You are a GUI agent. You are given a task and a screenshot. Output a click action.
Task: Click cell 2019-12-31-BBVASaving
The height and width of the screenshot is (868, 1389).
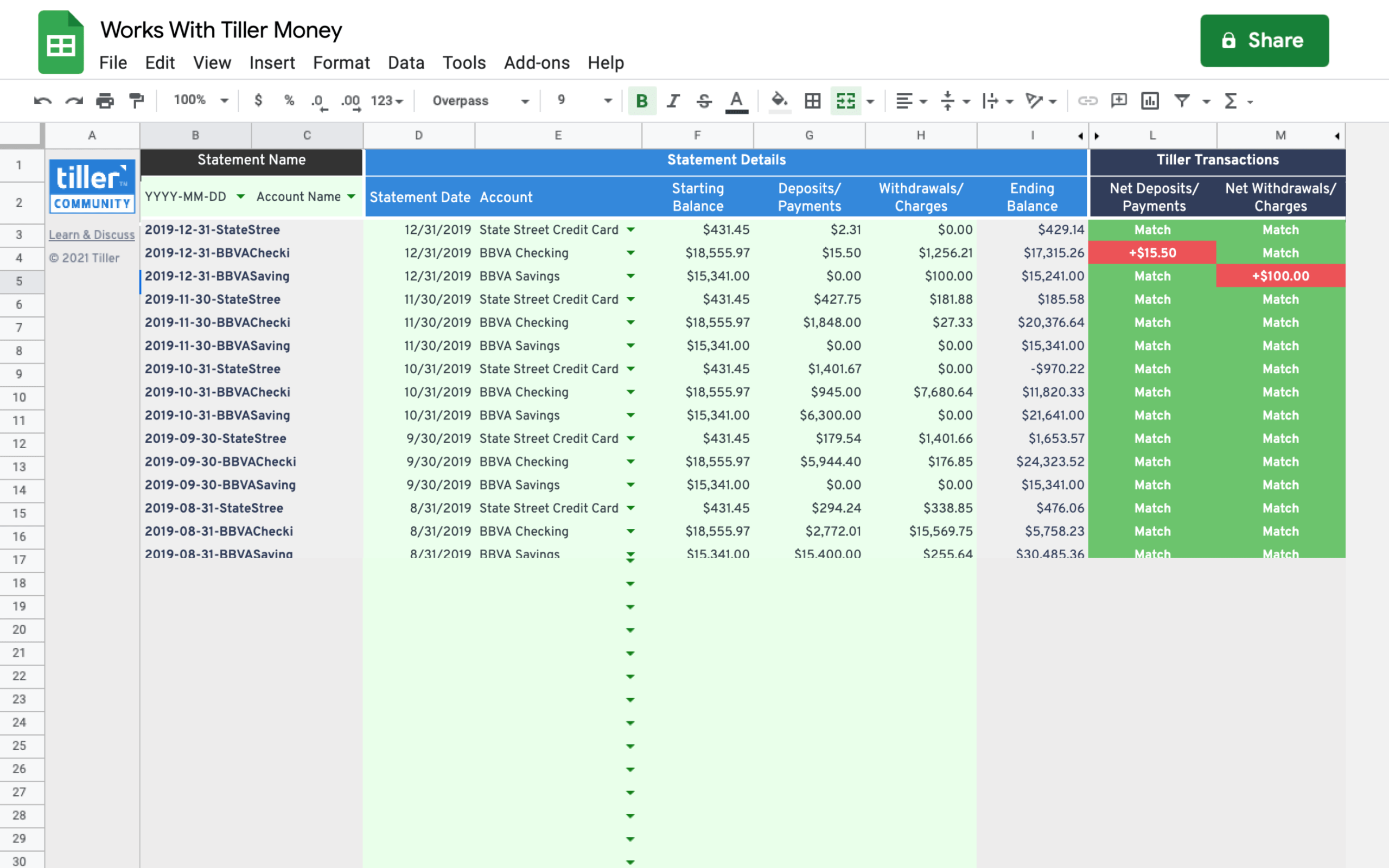252,276
